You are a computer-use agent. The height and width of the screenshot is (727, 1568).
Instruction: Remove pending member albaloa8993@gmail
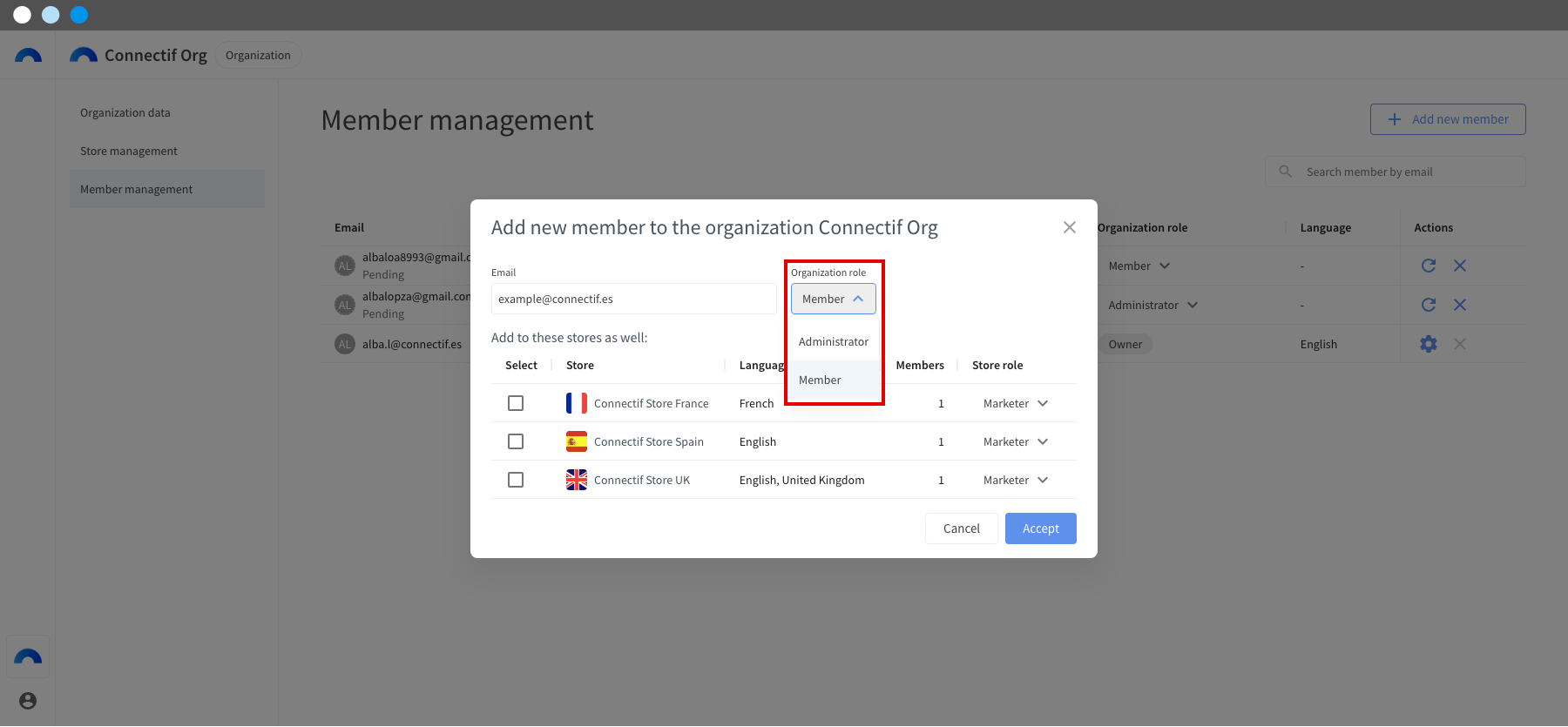[x=1460, y=266]
